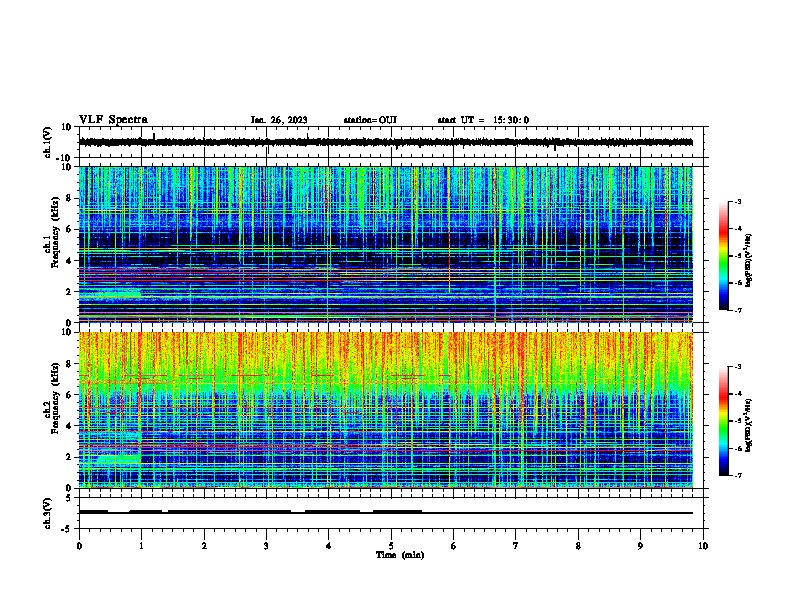This screenshot has height=612, width=792.
Task: Select the date text "Jan. 26, 2023"
Action: [x=279, y=120]
